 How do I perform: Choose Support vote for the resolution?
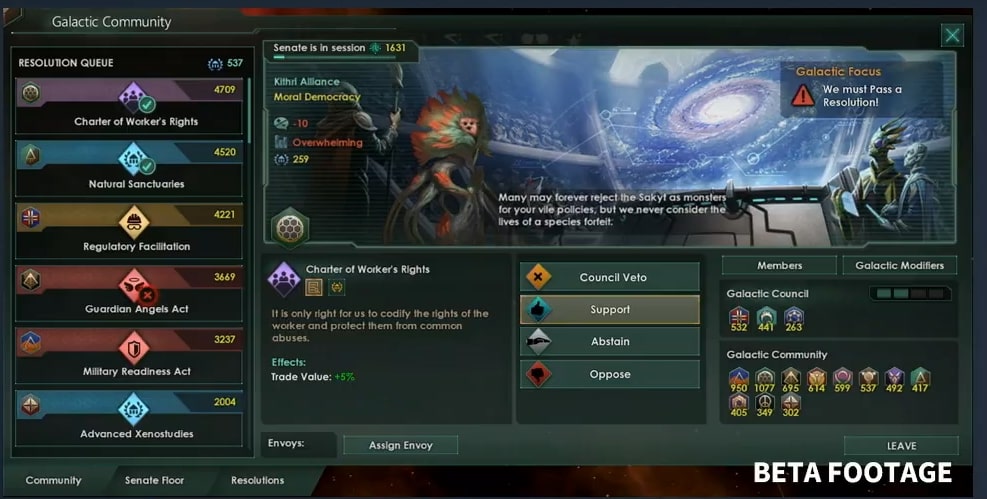pos(609,310)
